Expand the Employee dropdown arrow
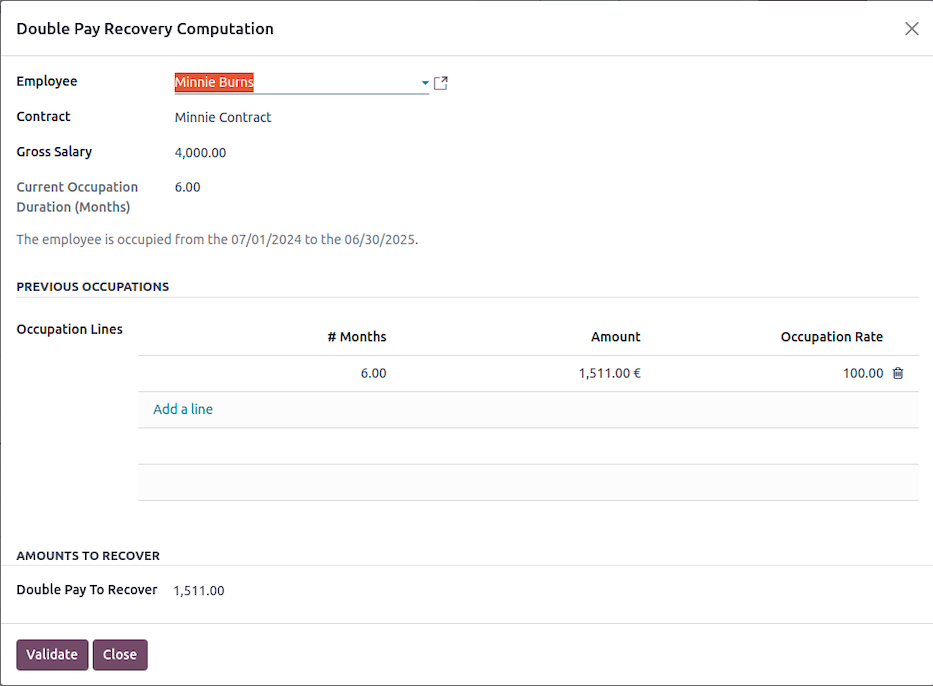Viewport: 933px width, 686px height. (425, 83)
